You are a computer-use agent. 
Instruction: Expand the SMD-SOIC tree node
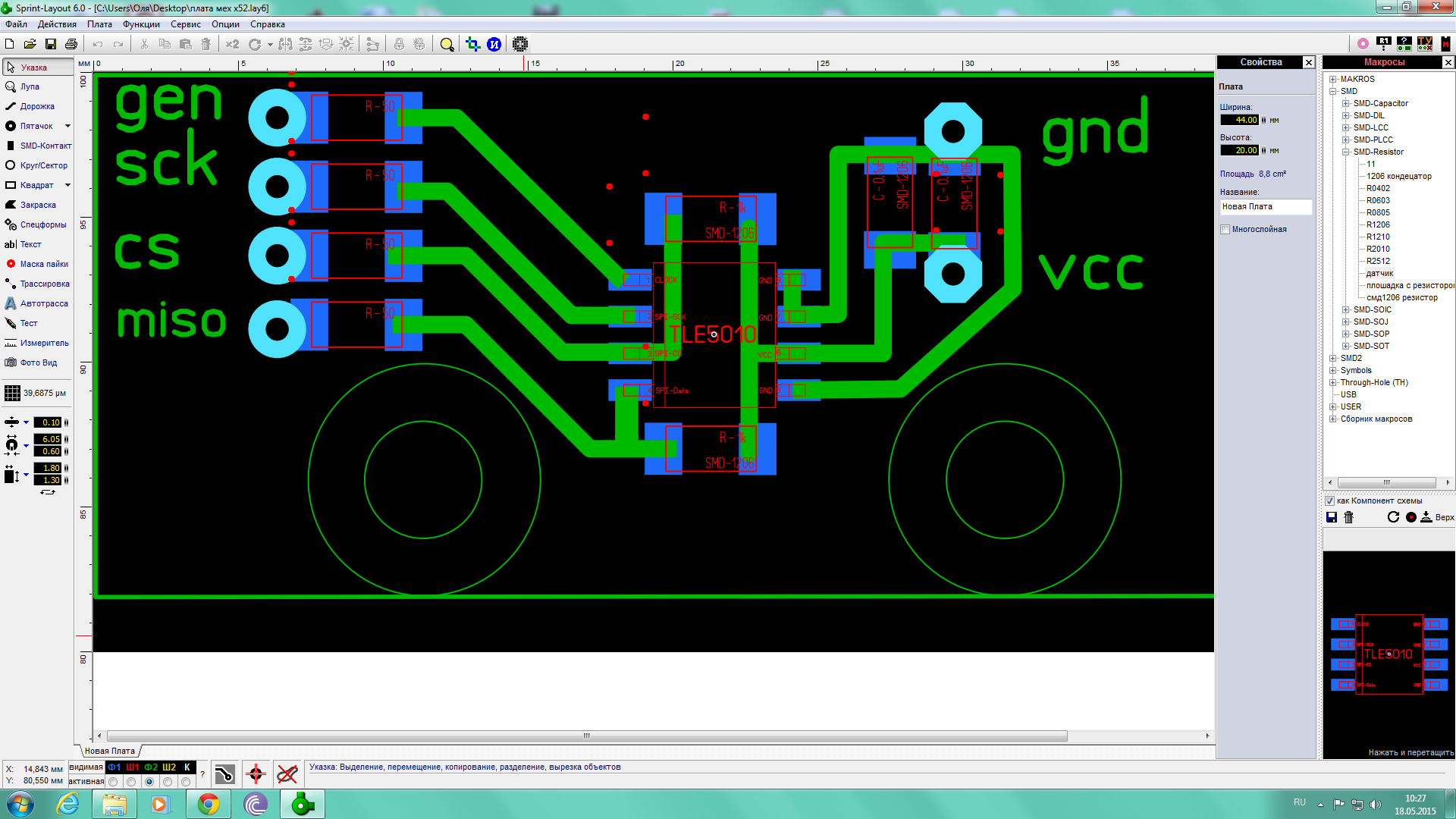pyautogui.click(x=1345, y=309)
